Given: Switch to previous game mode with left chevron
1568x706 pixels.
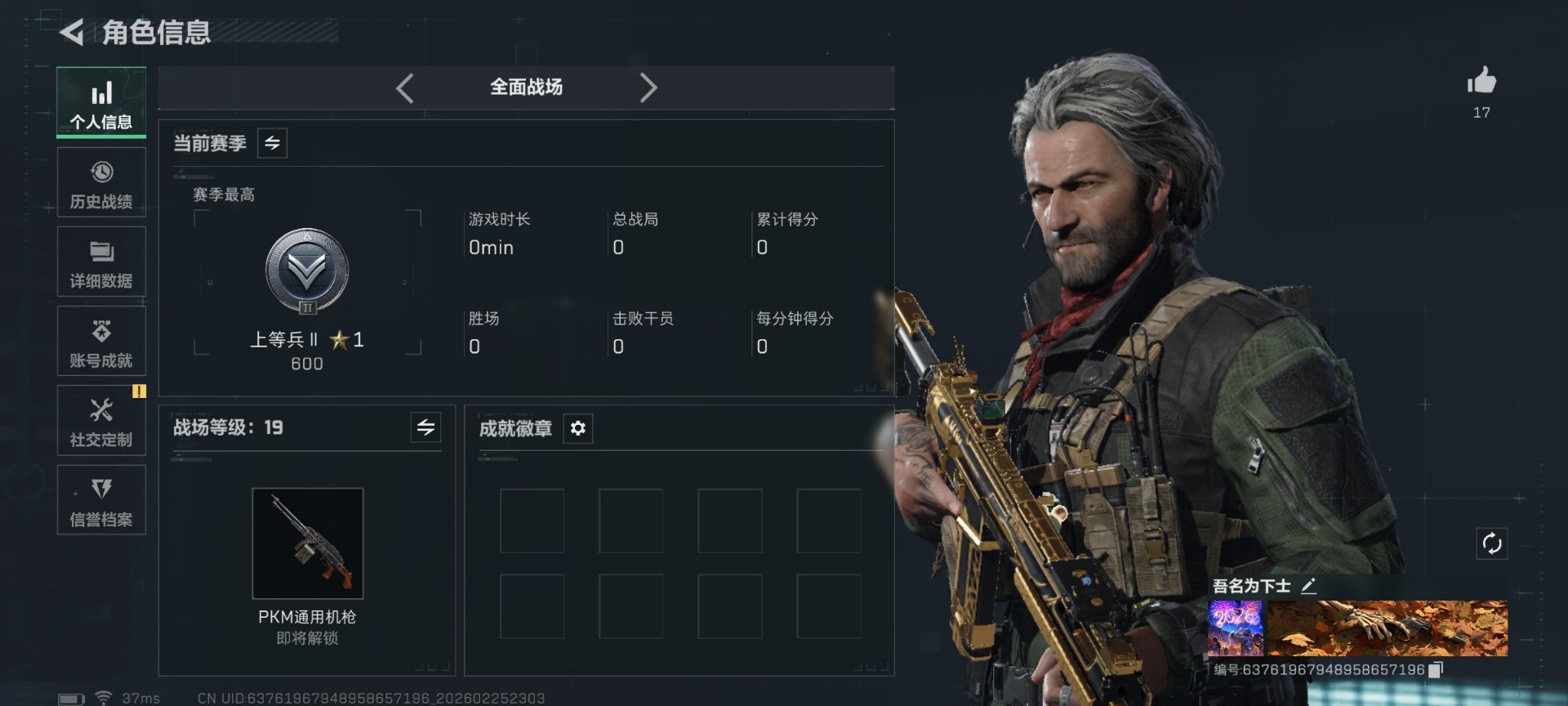Looking at the screenshot, I should (405, 87).
